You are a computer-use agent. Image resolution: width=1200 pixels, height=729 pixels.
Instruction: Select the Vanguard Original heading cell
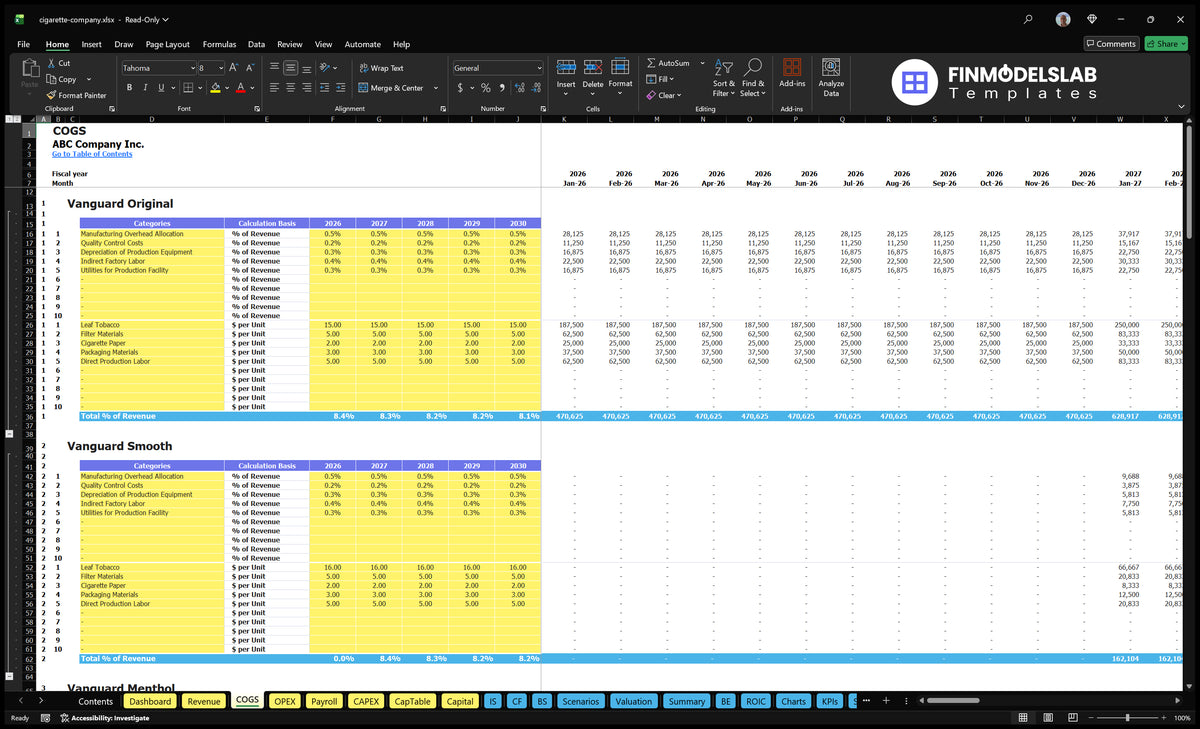click(120, 204)
